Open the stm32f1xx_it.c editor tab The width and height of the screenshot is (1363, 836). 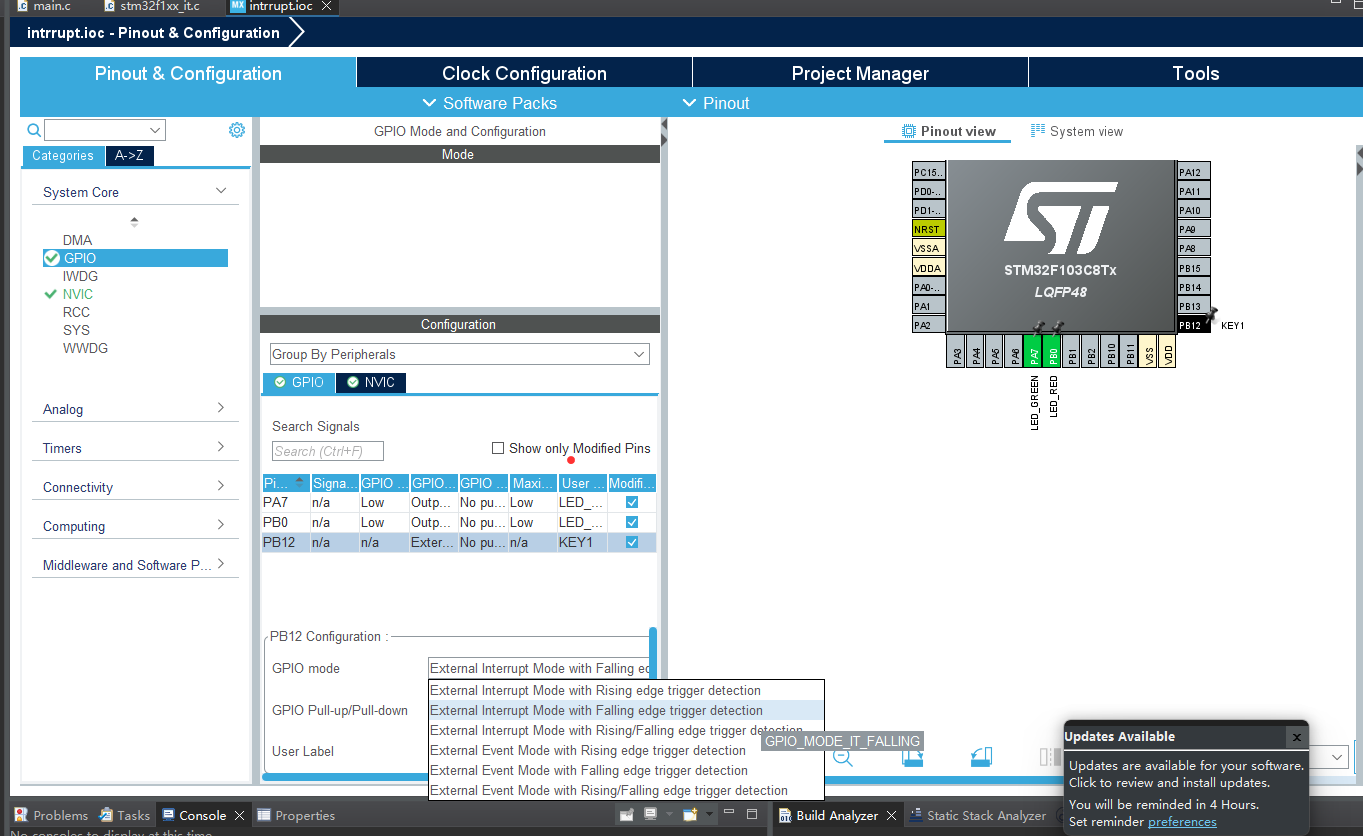pos(151,6)
